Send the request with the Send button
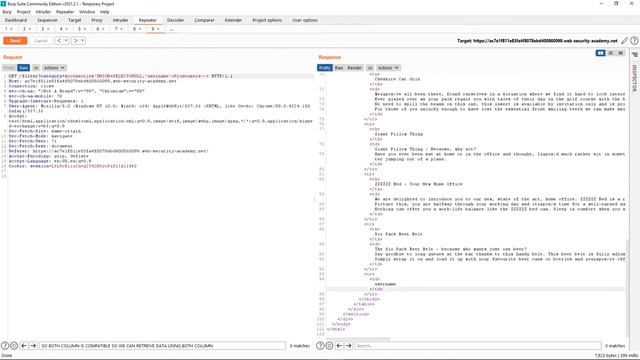640x360 pixels. [x=15, y=41]
